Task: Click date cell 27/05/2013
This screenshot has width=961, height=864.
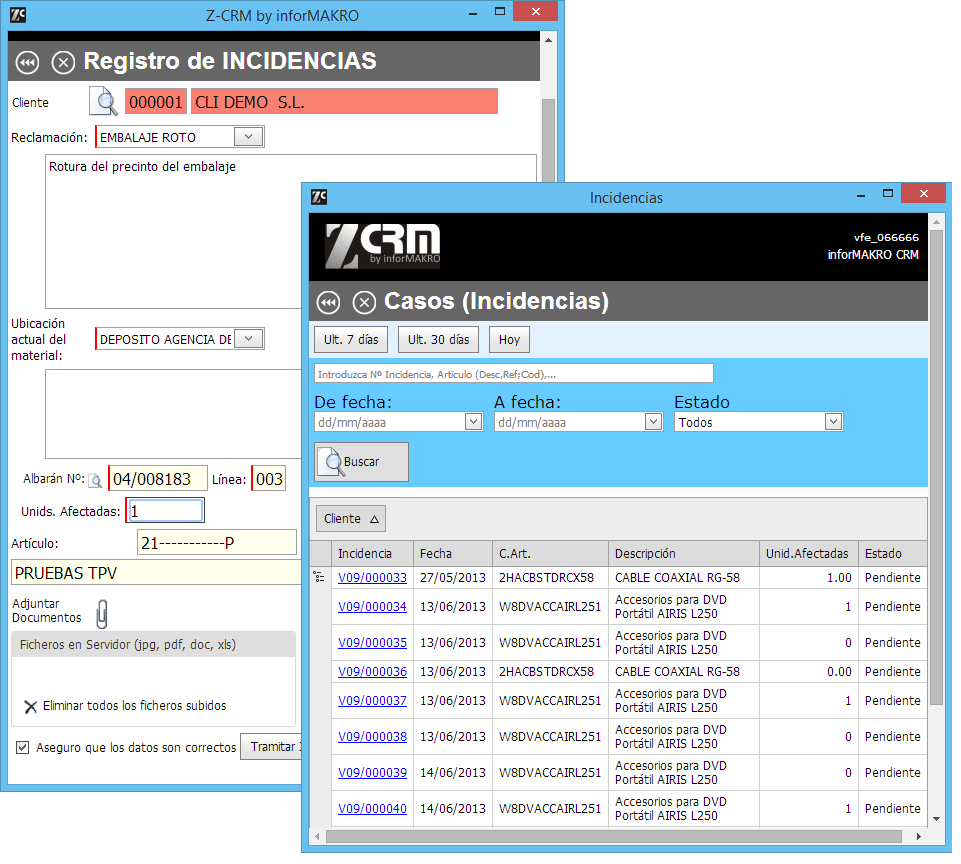Action: tap(453, 578)
